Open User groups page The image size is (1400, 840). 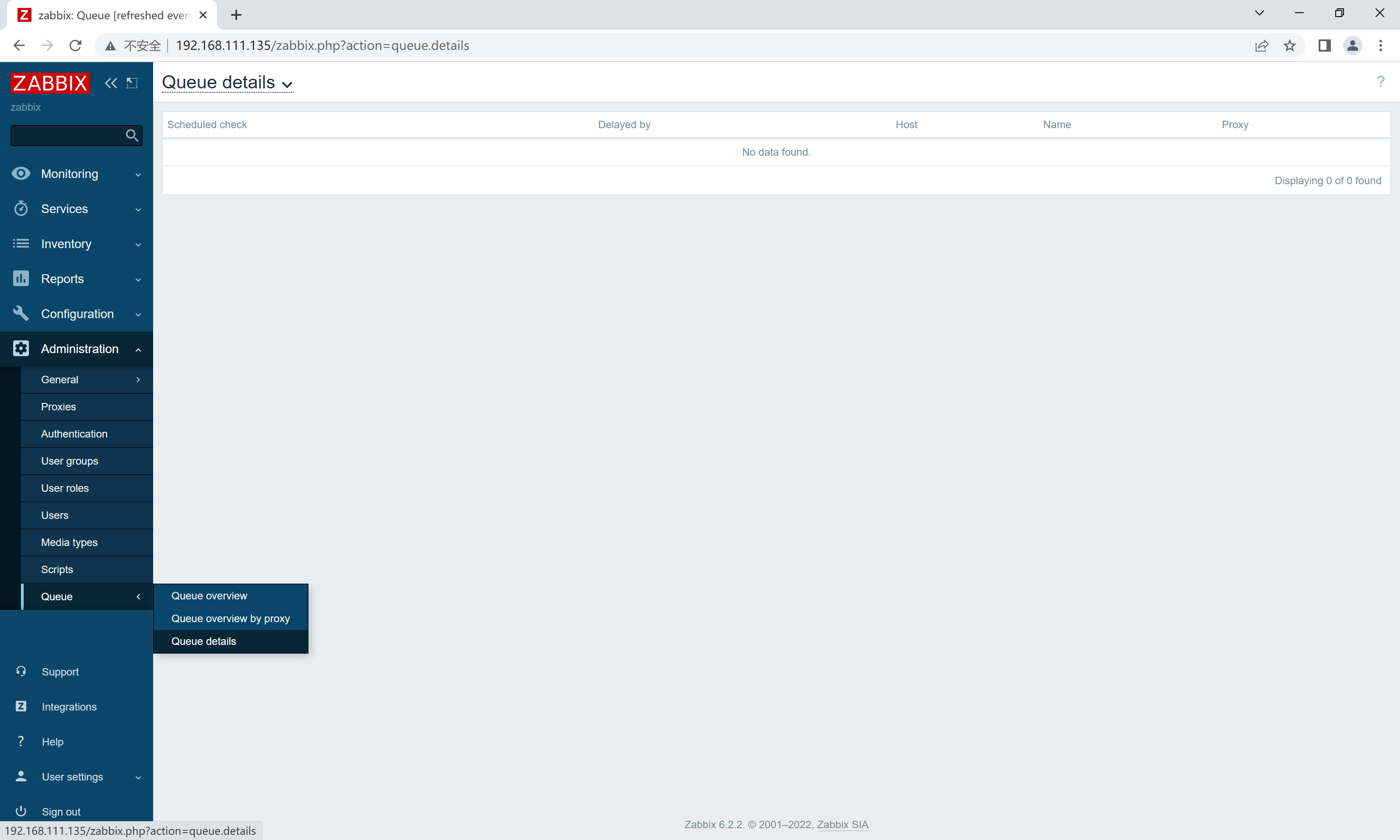click(x=87, y=461)
